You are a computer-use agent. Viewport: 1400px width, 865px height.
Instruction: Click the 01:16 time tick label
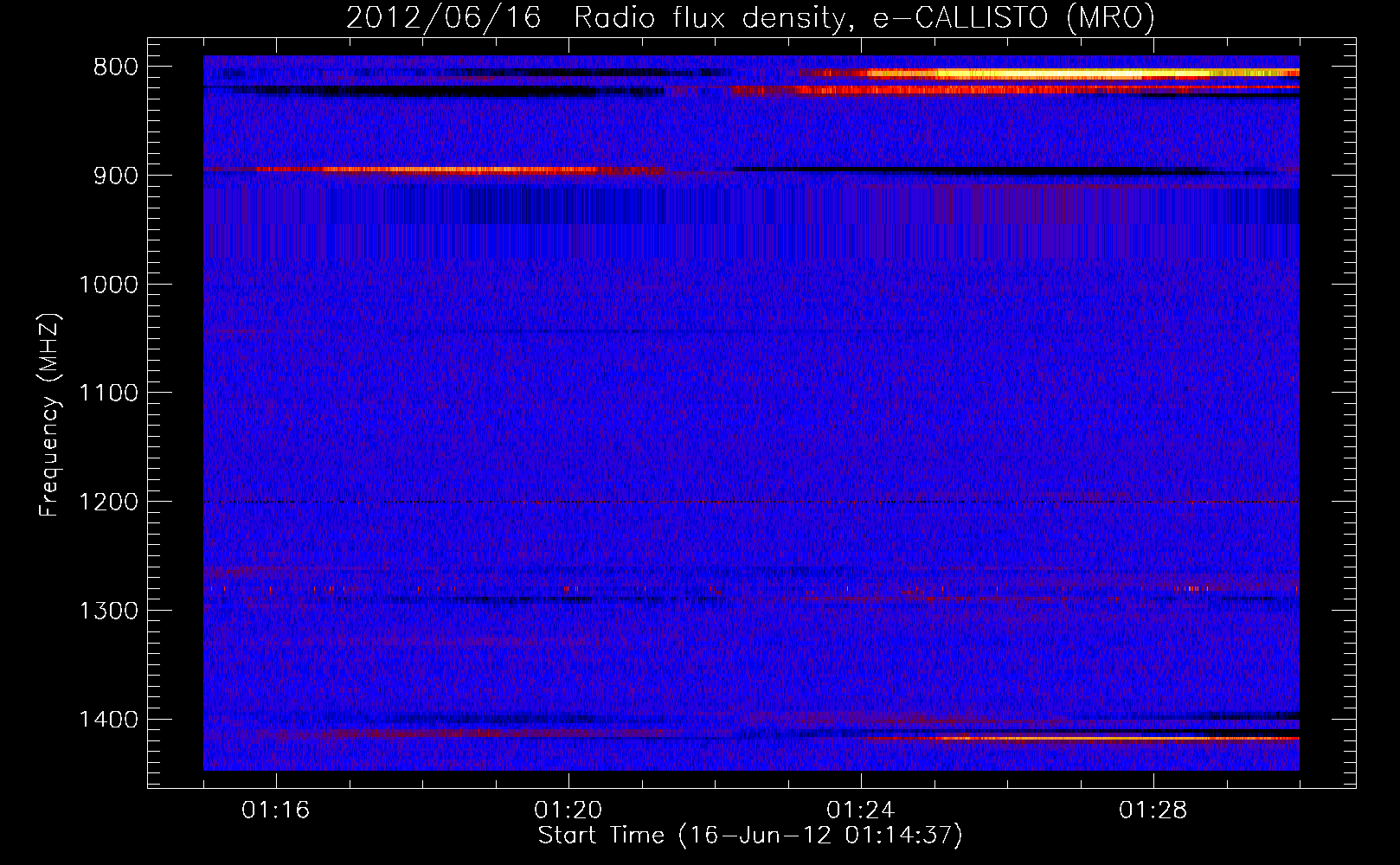point(276,811)
